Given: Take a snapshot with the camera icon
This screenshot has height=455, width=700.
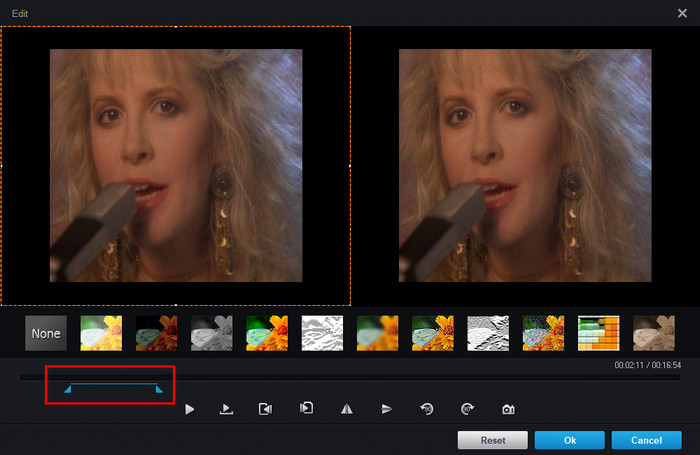Looking at the screenshot, I should click(508, 409).
